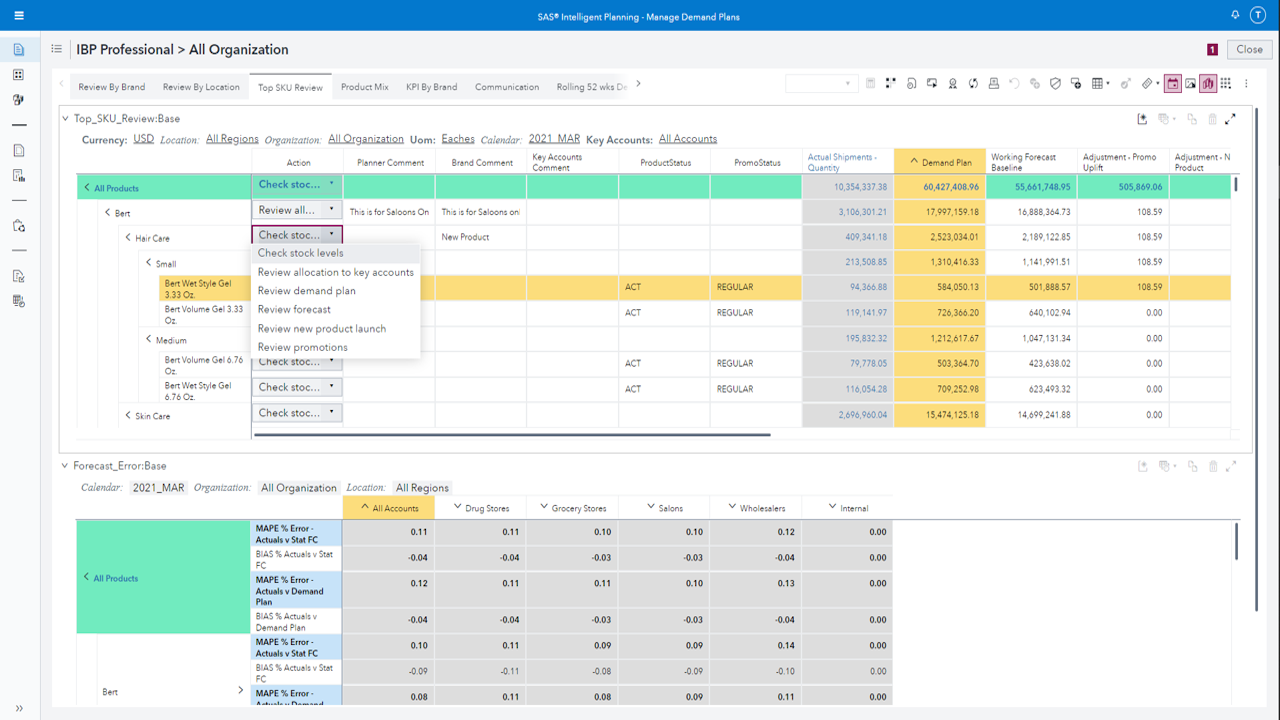Switch to Product Mix tab
Image resolution: width=1280 pixels, height=720 pixels.
[x=364, y=87]
